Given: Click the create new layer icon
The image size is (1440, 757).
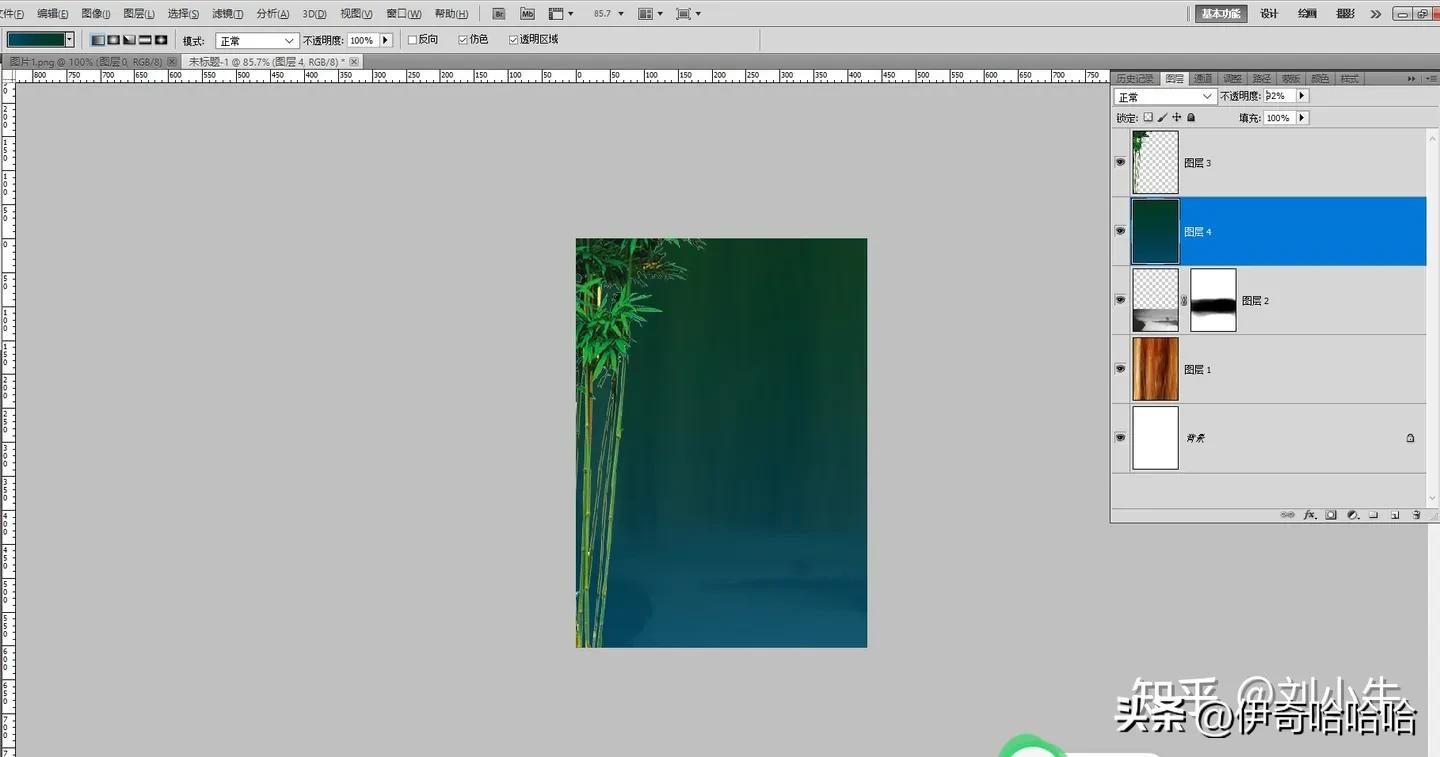Looking at the screenshot, I should 1395,514.
